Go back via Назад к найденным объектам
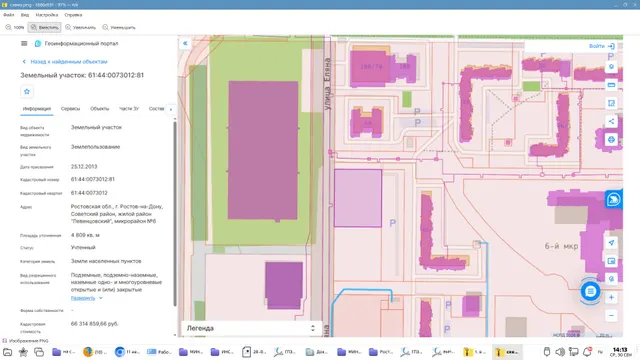The image size is (640, 360). pos(64,62)
